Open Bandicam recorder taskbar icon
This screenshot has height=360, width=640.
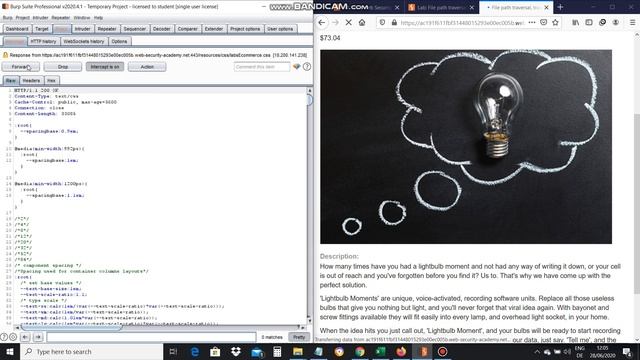[442, 351]
